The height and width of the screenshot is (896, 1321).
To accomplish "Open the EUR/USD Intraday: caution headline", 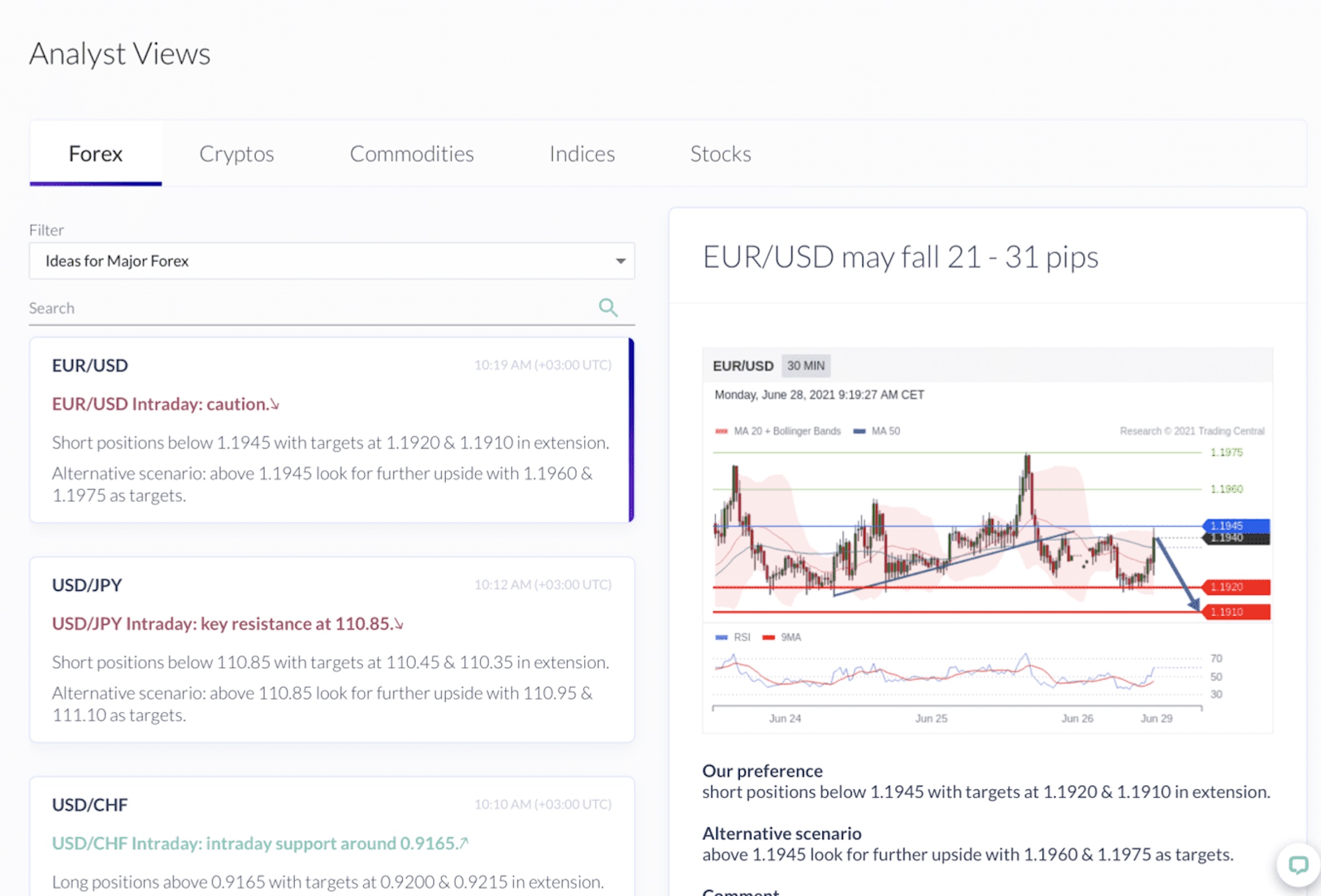I will 166,404.
